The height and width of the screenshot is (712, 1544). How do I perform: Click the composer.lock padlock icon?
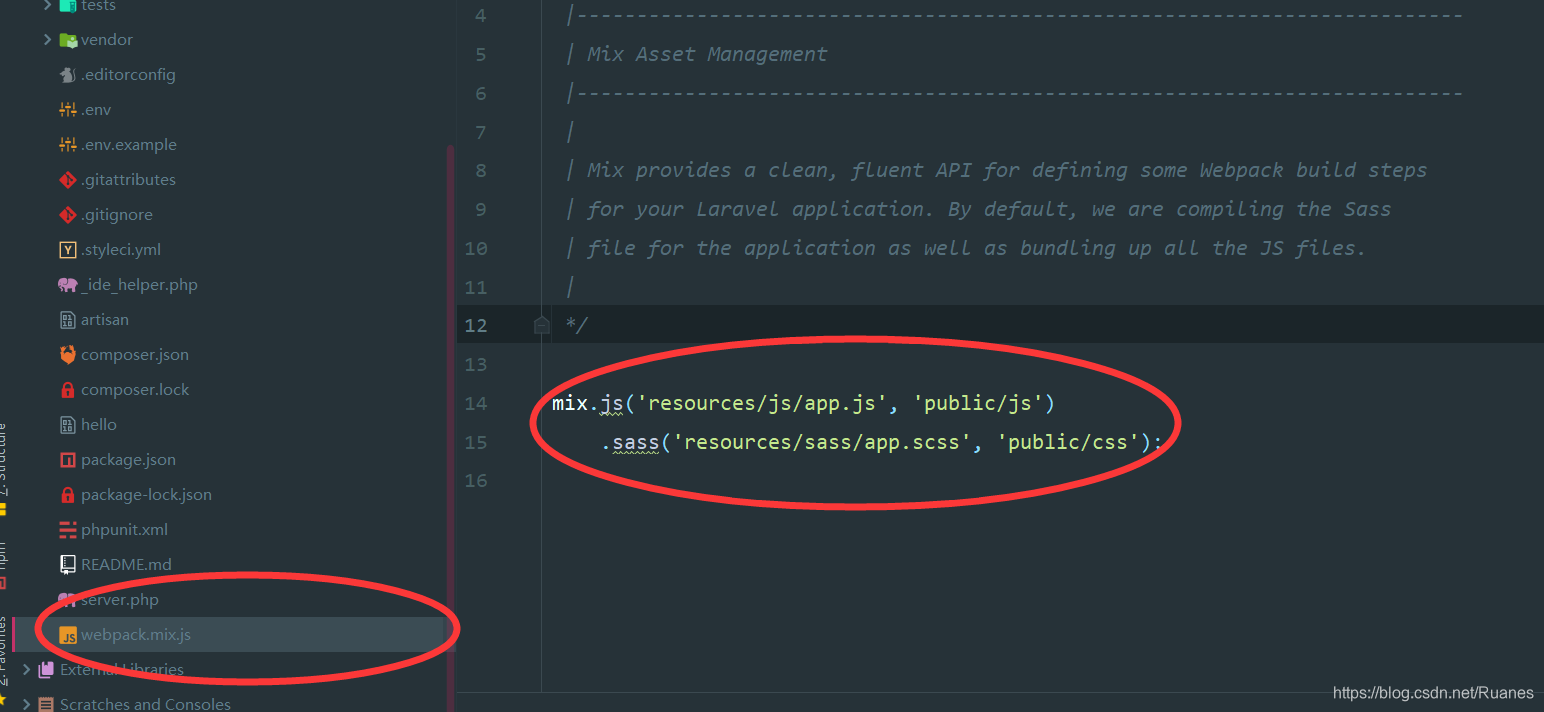(x=68, y=390)
